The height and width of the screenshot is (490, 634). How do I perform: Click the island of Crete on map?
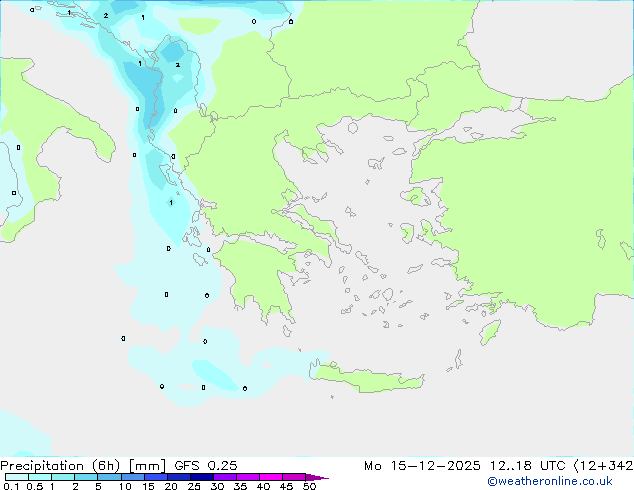(368, 379)
